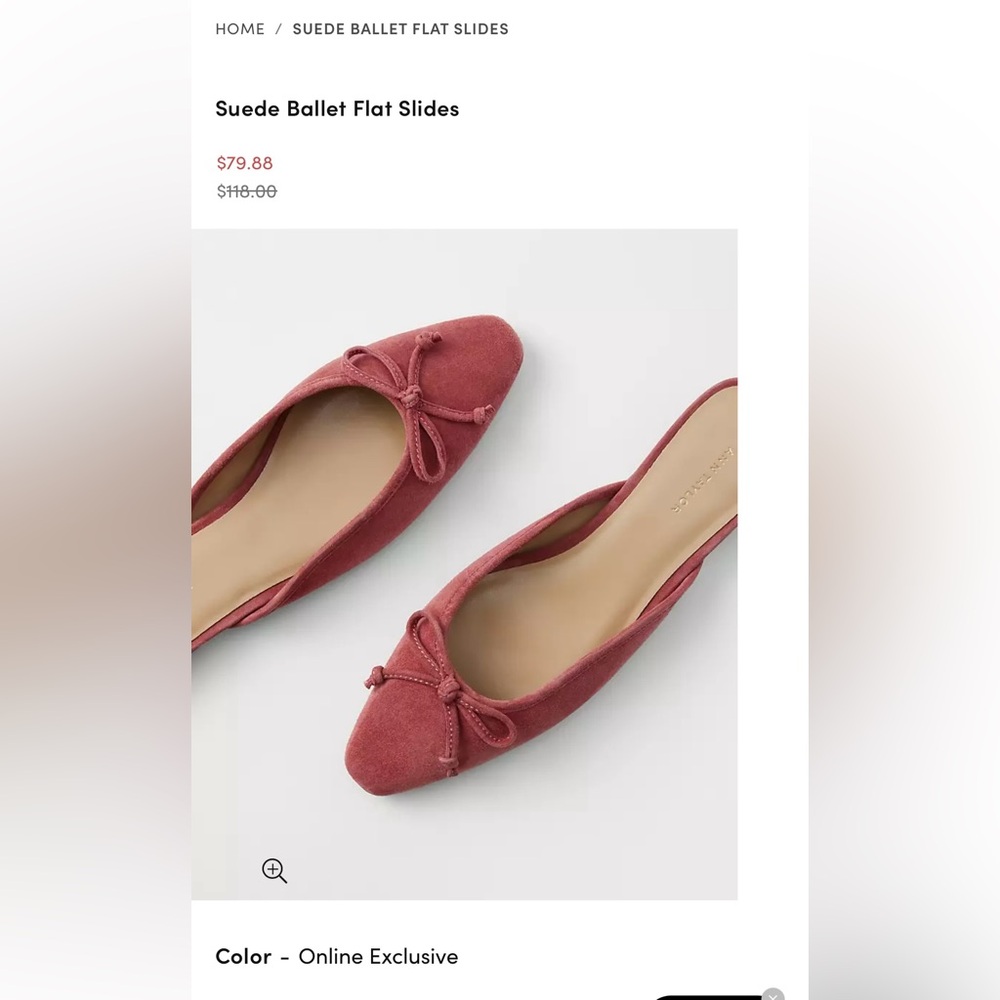Image resolution: width=1000 pixels, height=1000 pixels.
Task: Select the Online Exclusive color text
Action: click(378, 956)
